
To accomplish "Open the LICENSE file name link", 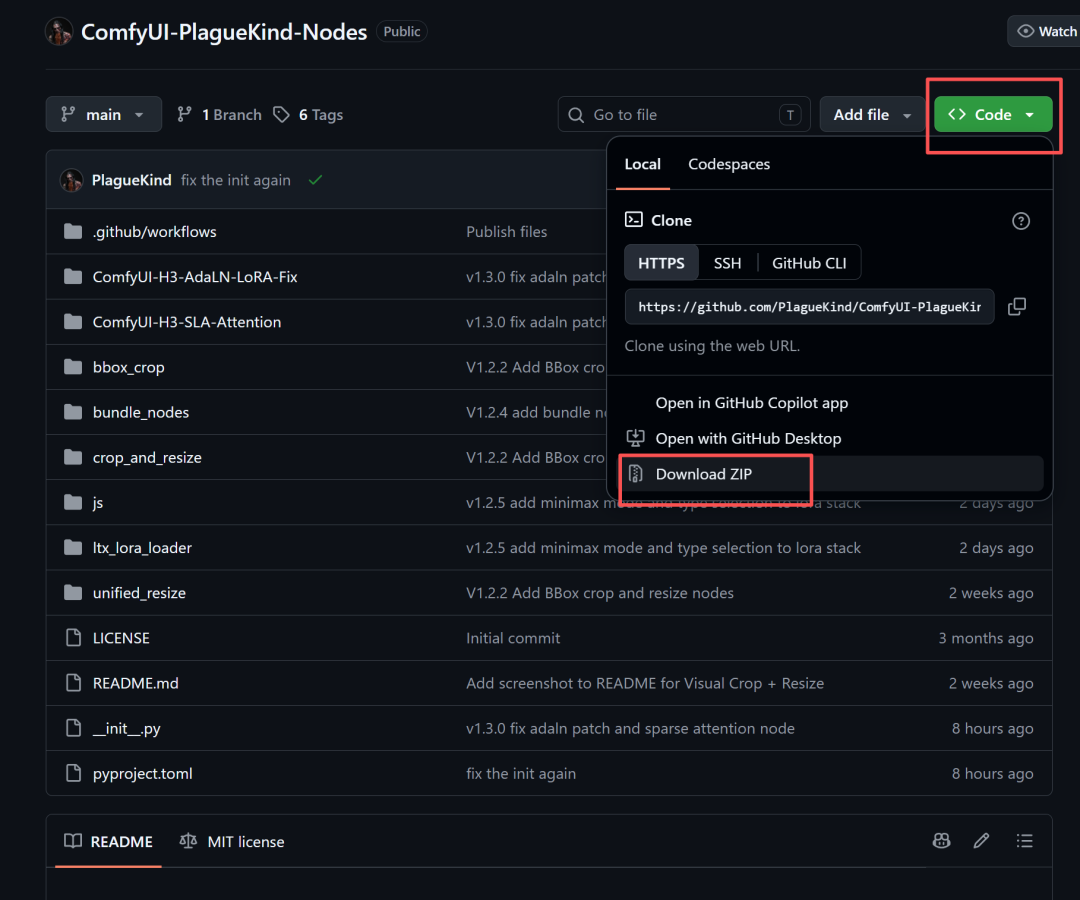I will tap(121, 638).
